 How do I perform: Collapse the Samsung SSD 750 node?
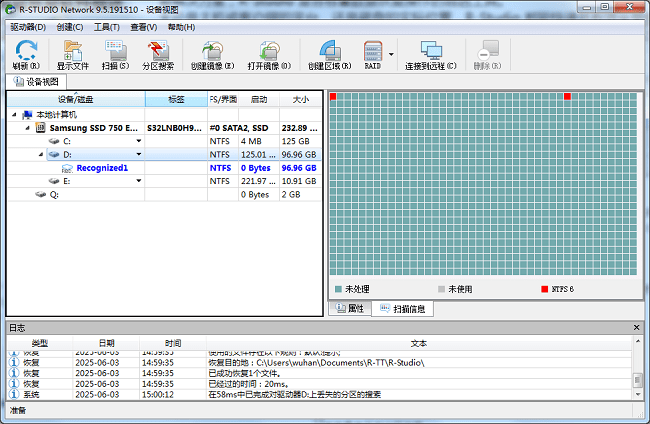click(x=27, y=128)
